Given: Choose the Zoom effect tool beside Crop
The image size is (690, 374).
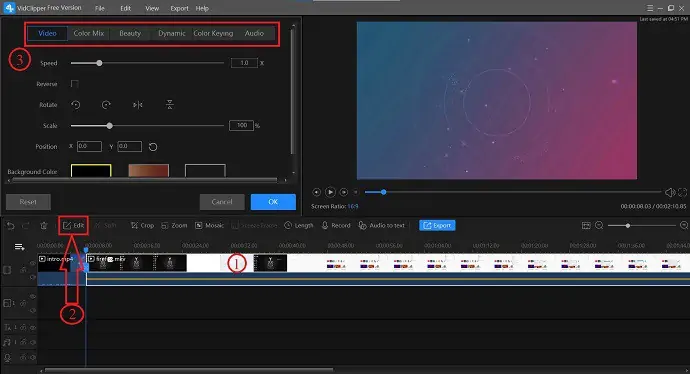Looking at the screenshot, I should click(x=174, y=225).
